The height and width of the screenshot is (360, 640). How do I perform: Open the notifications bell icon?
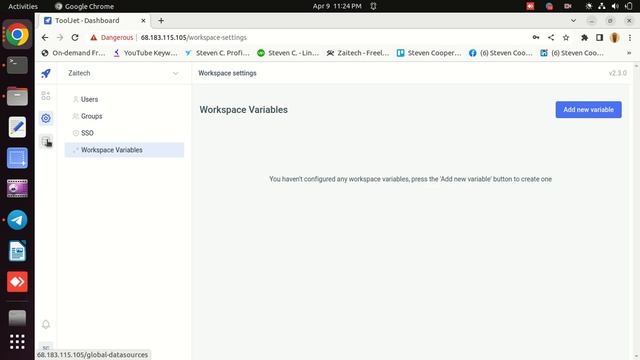[x=46, y=324]
